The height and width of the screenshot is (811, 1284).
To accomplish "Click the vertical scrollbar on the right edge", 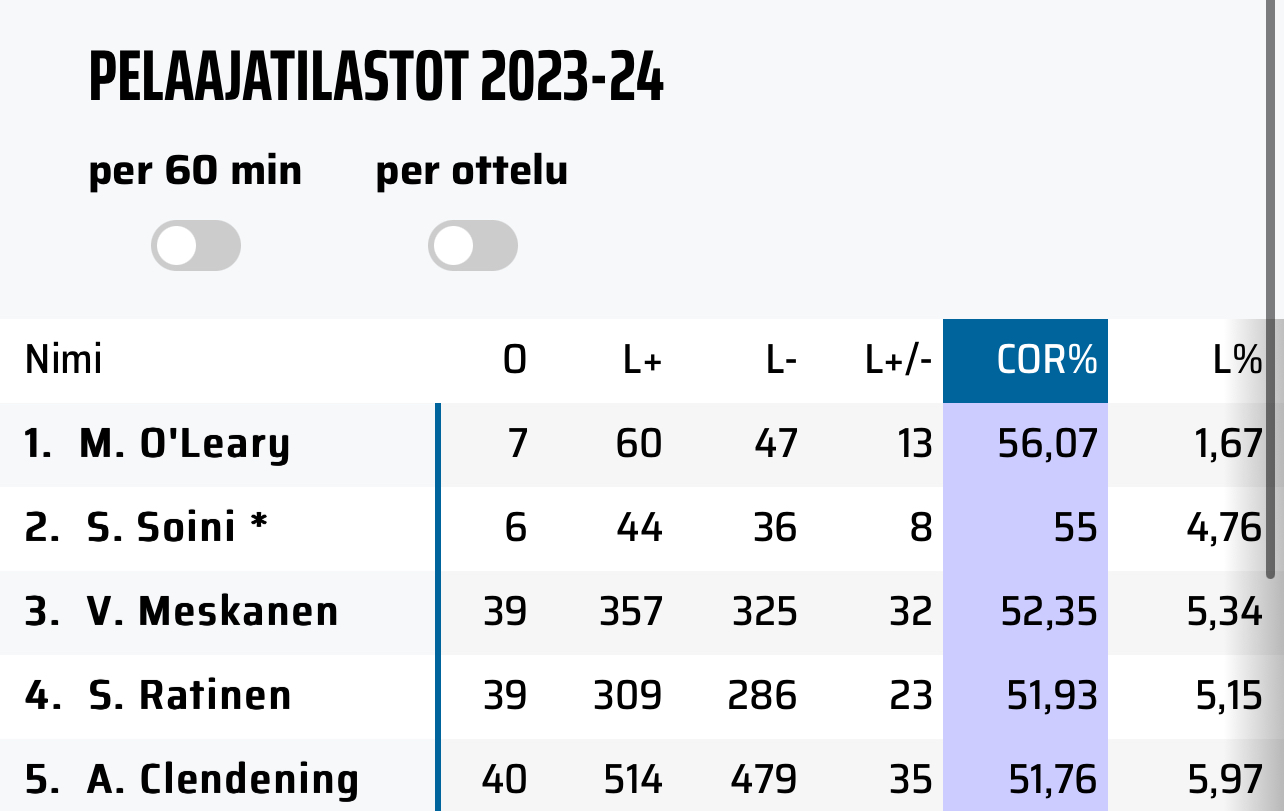I will (x=1272, y=450).
